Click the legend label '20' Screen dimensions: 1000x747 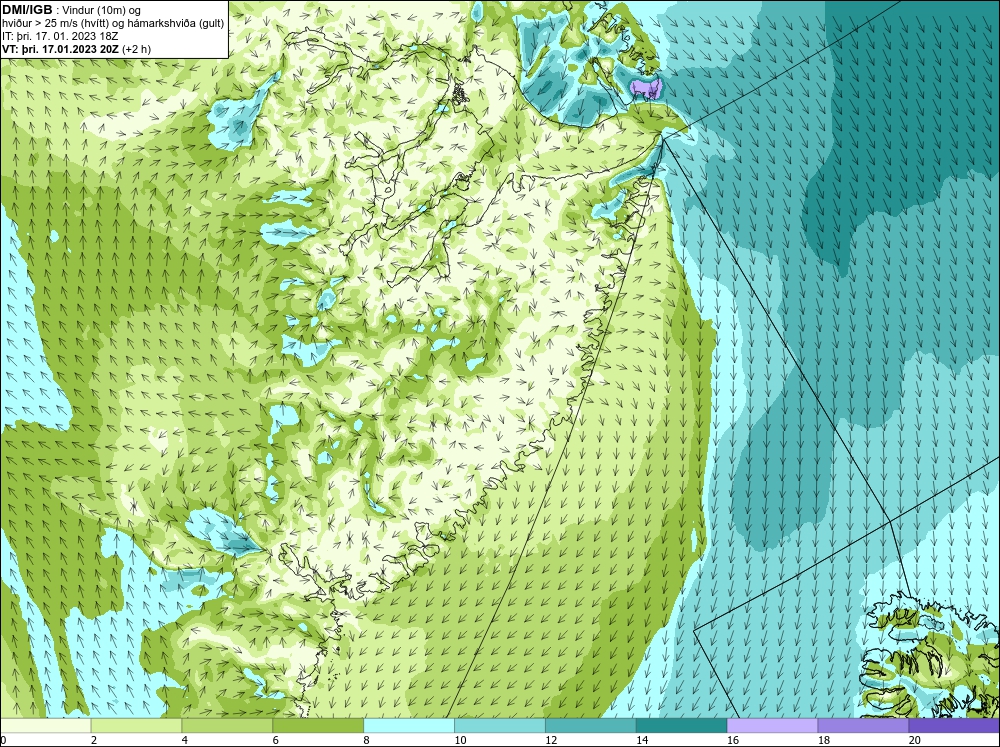(915, 740)
